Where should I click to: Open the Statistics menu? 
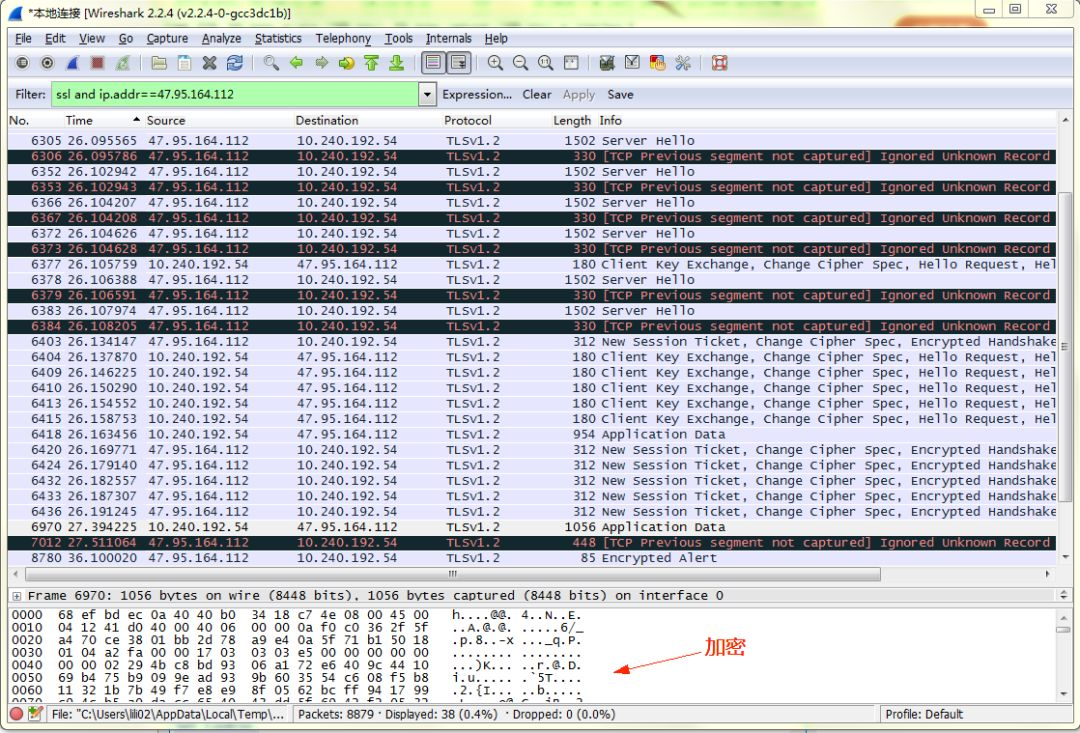click(x=277, y=38)
